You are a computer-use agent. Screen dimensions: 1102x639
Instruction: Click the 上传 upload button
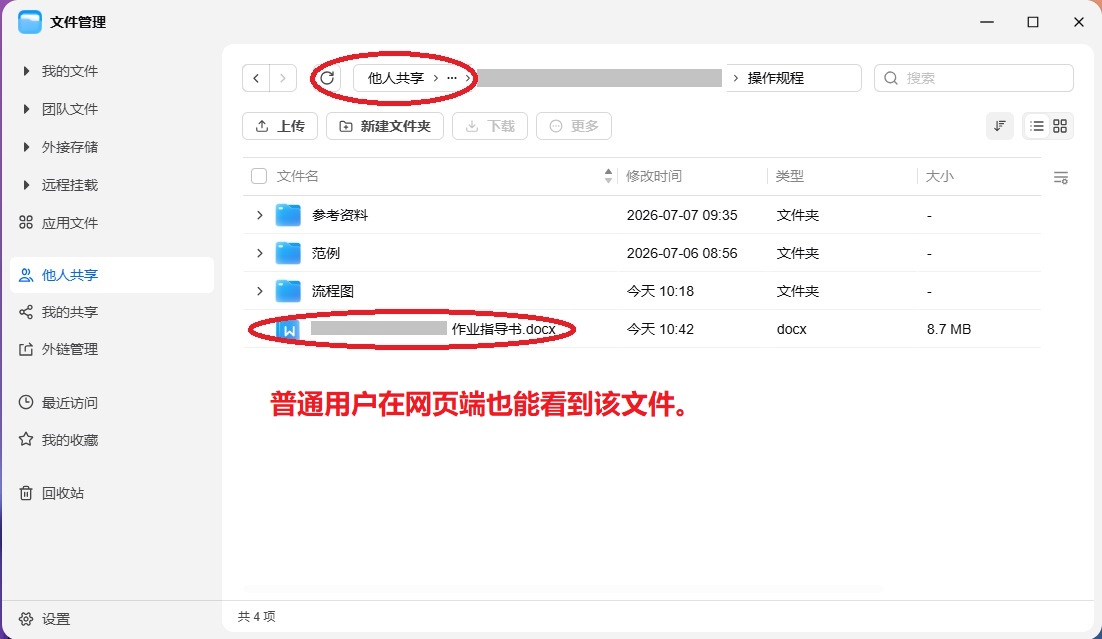tap(280, 126)
